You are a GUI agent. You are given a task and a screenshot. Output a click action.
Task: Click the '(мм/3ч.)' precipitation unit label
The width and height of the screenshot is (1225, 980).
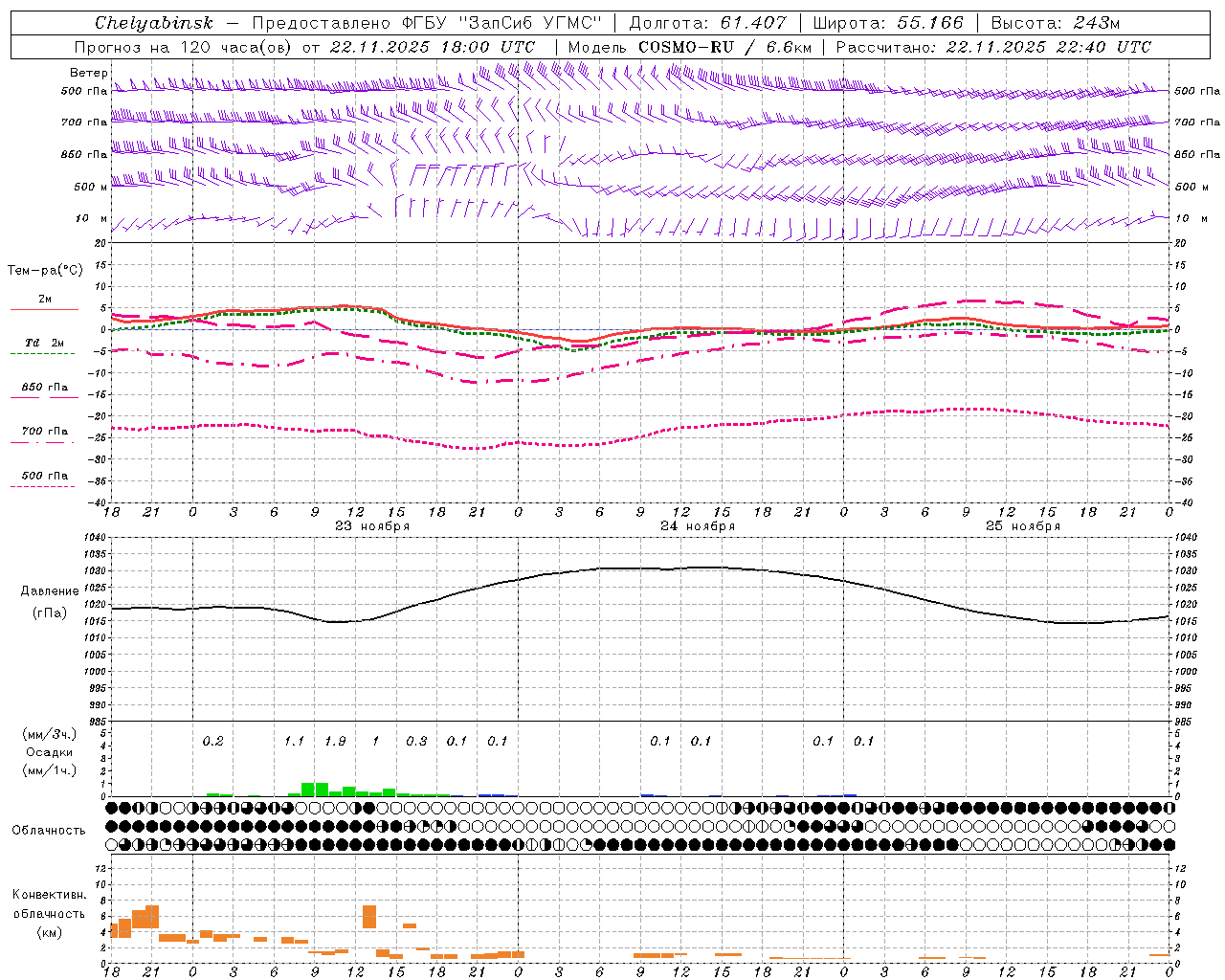tap(50, 735)
